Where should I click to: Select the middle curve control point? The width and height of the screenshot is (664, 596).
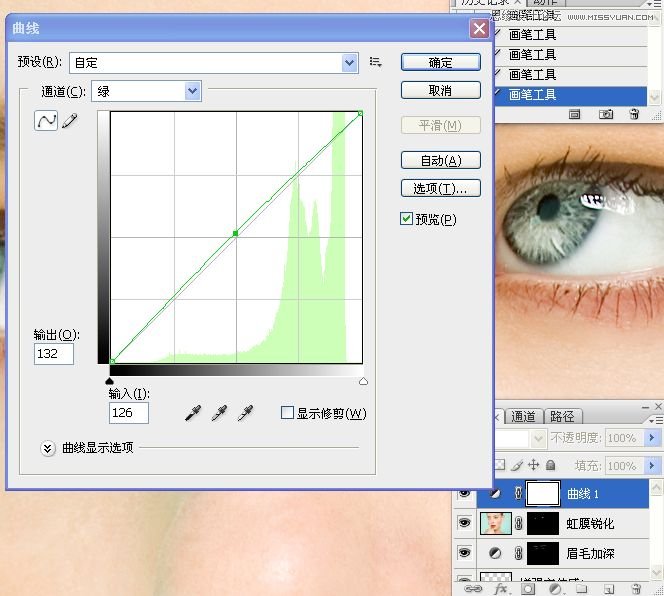[235, 233]
